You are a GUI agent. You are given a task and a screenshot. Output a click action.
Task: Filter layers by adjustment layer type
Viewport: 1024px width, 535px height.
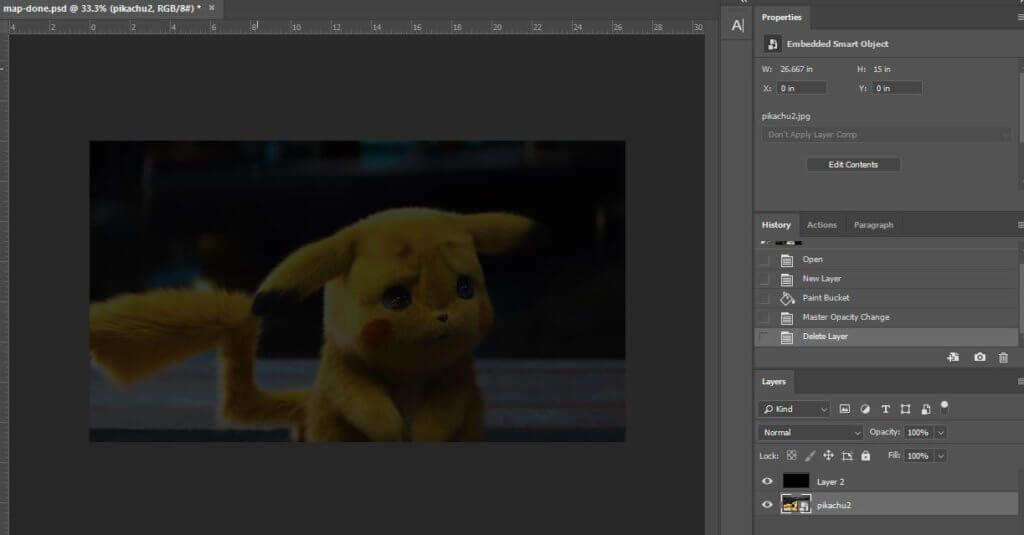(865, 409)
